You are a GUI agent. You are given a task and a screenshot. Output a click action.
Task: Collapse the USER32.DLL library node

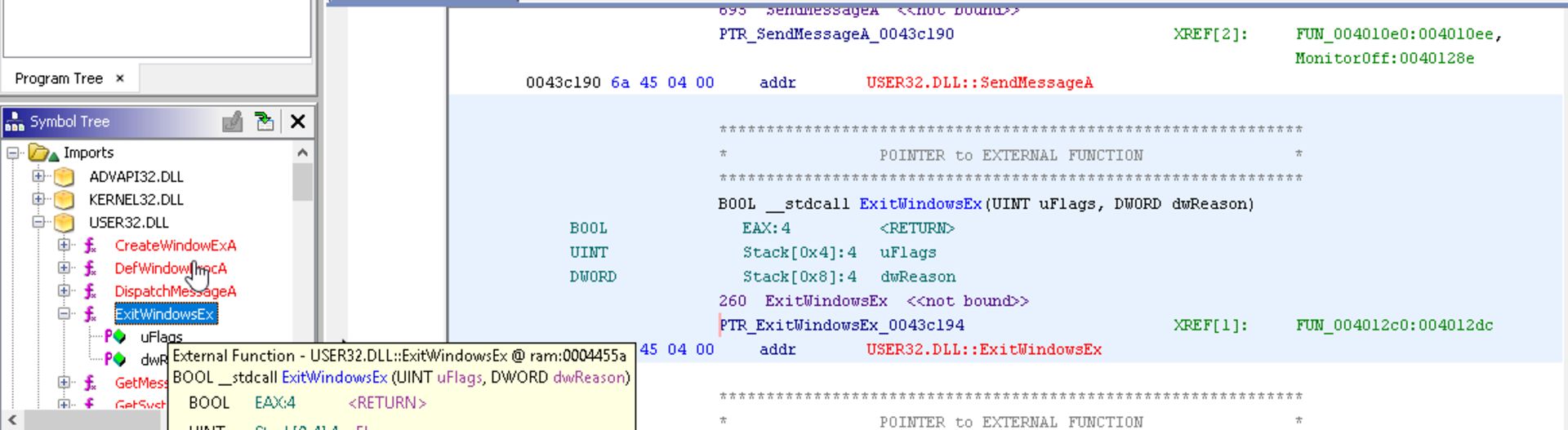pos(38,222)
